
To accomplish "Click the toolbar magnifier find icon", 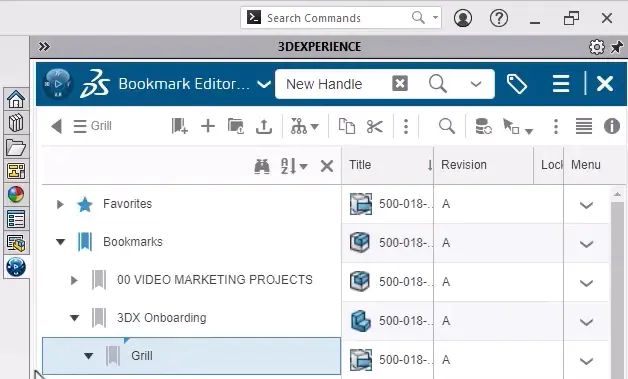I will 447,126.
